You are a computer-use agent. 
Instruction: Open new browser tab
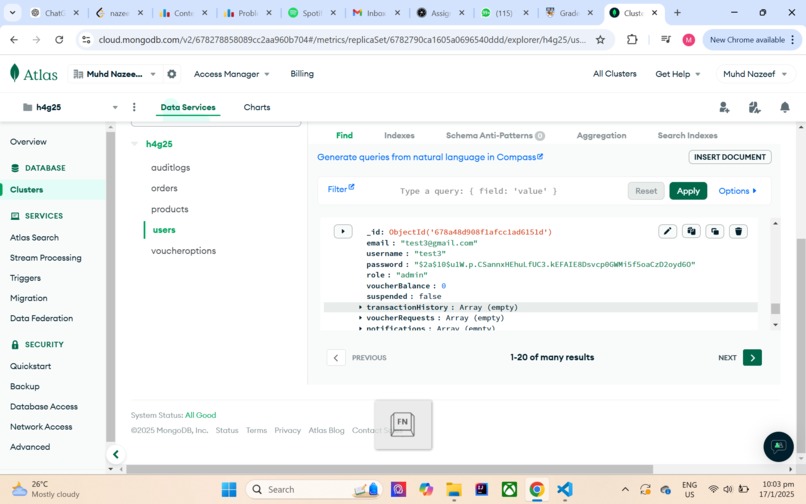click(677, 13)
